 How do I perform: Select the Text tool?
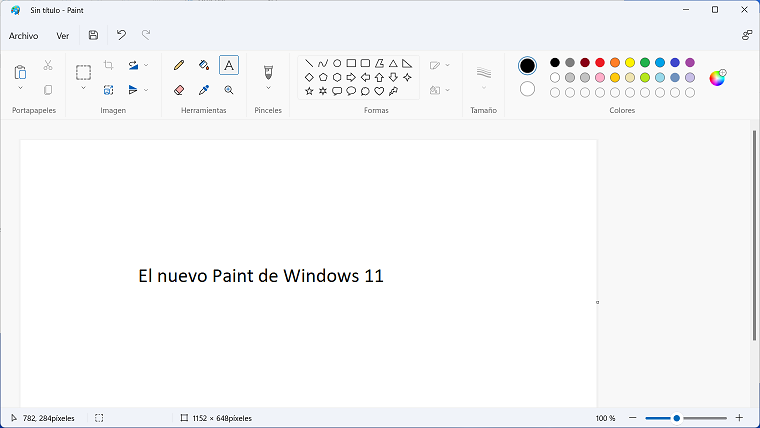229,65
